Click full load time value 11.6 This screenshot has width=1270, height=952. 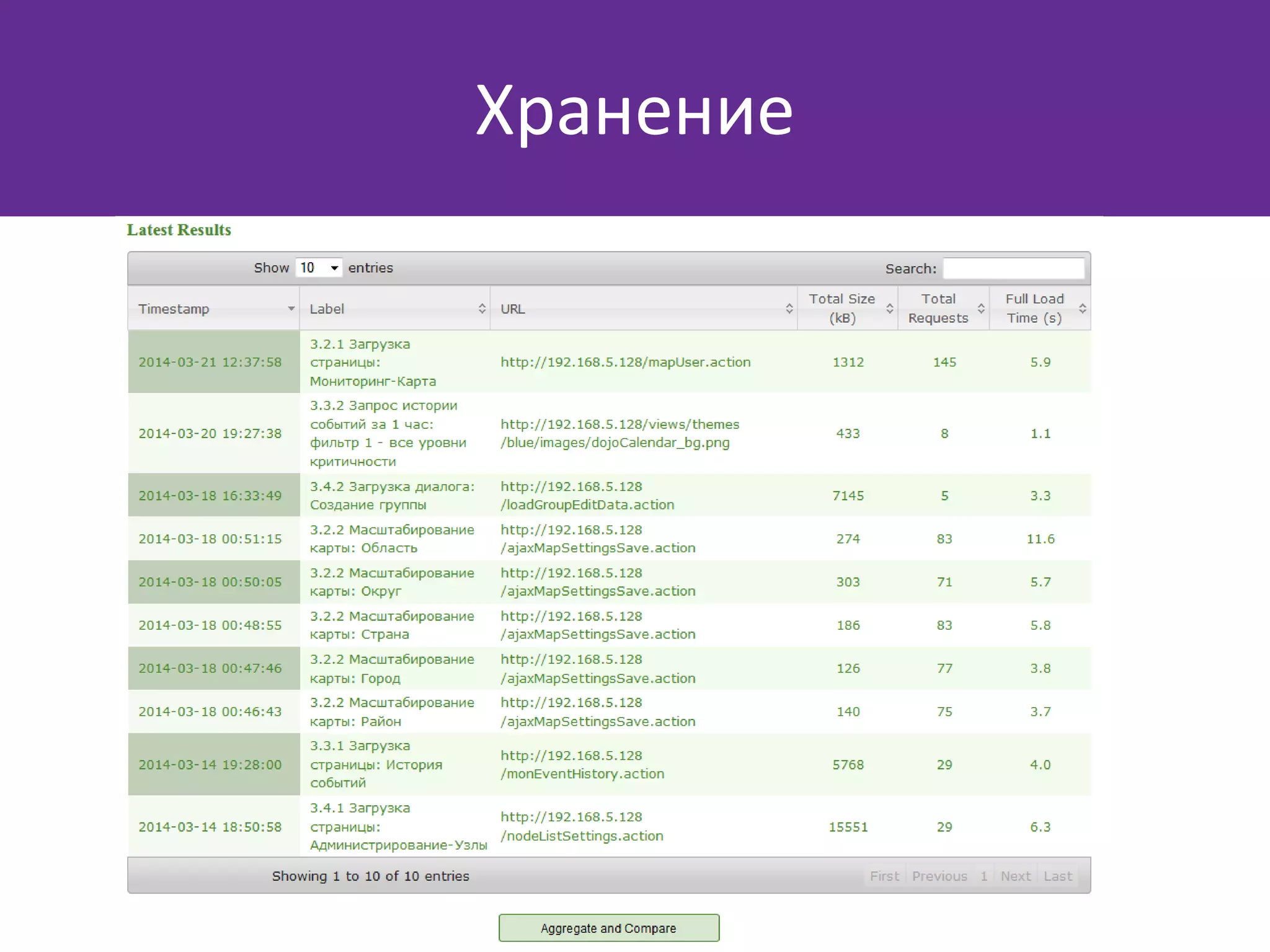click(x=1040, y=539)
